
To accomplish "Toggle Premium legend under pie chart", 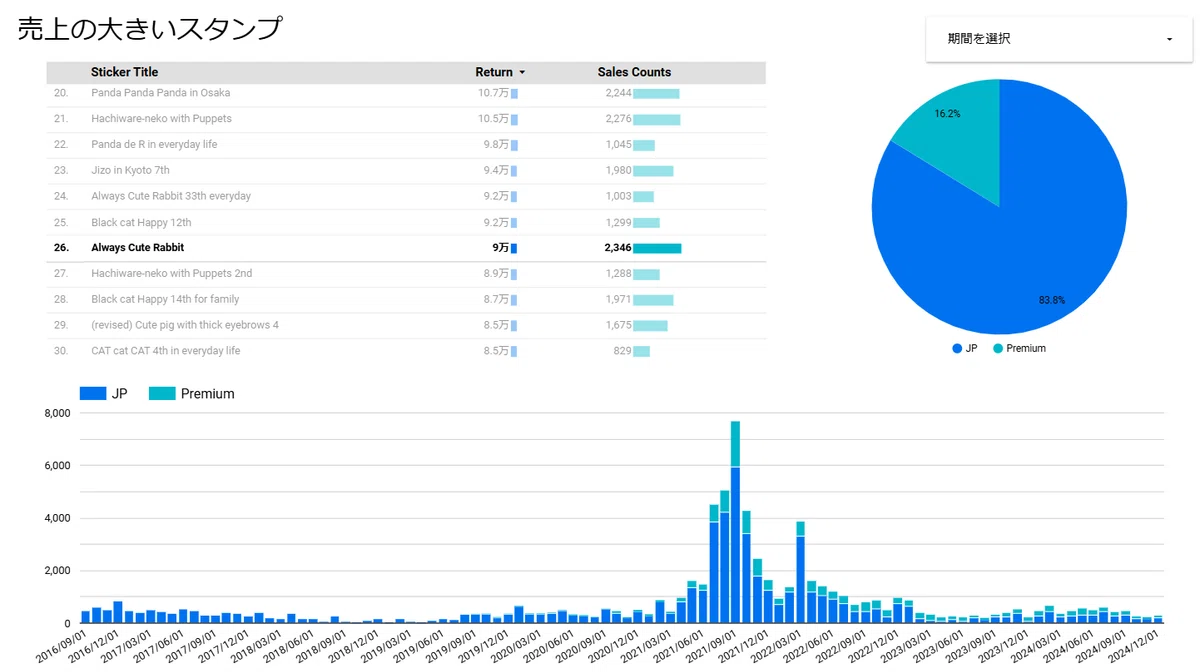I will pos(1019,348).
